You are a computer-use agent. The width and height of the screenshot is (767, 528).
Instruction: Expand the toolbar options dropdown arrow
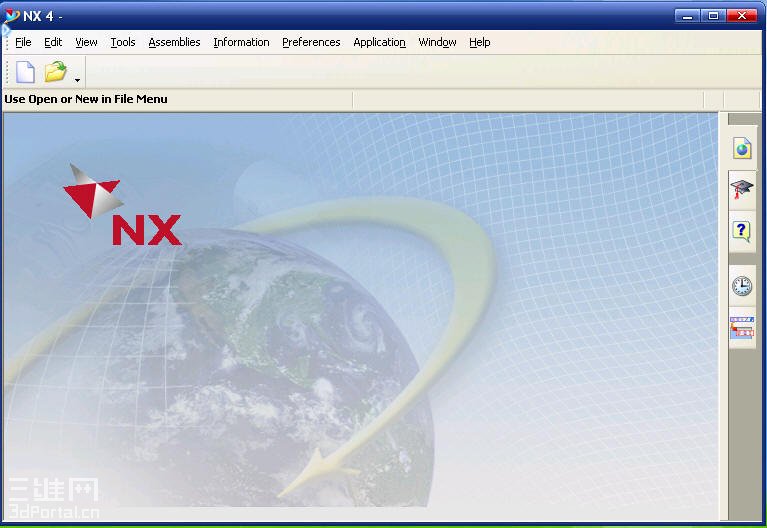click(77, 80)
